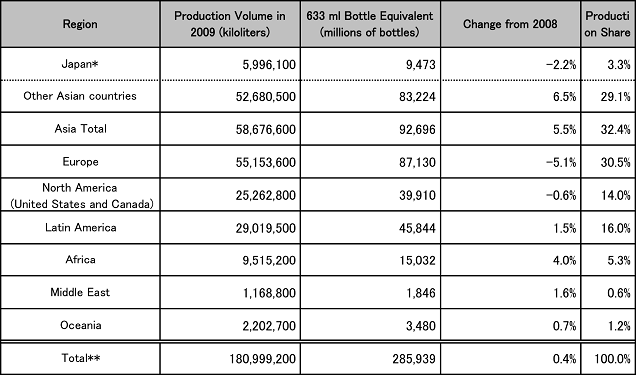
Task: Select the 180,999,200 total volume cell
Action: pos(230,358)
